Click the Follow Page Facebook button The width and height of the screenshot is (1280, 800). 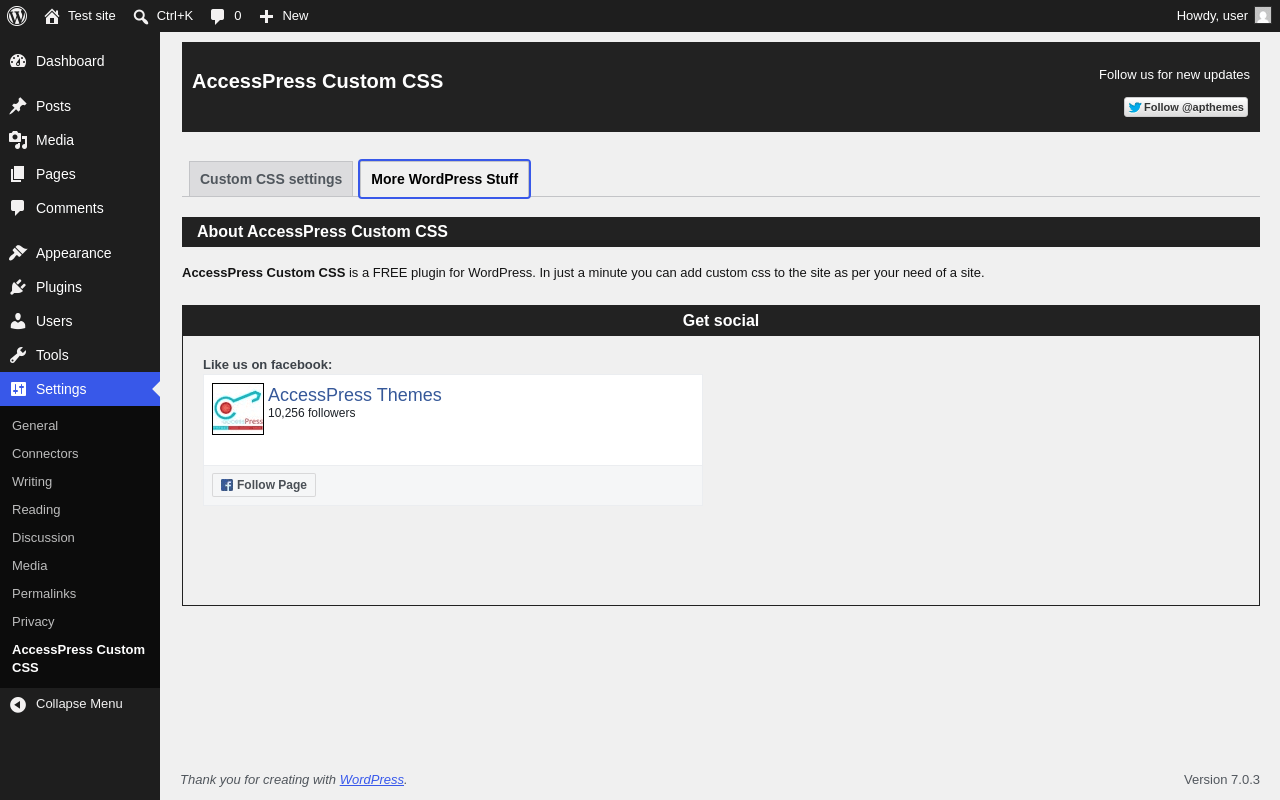pyautogui.click(x=264, y=485)
